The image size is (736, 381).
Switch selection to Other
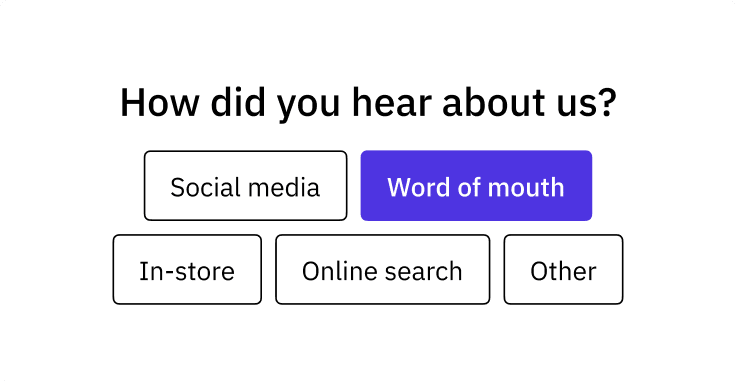tap(563, 269)
